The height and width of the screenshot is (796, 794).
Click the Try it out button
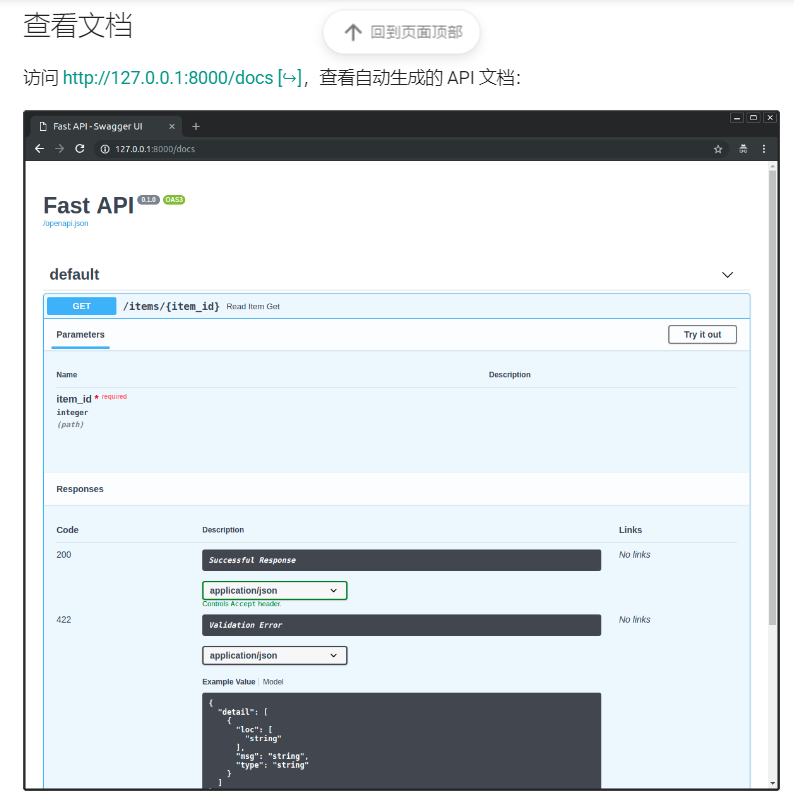click(702, 335)
